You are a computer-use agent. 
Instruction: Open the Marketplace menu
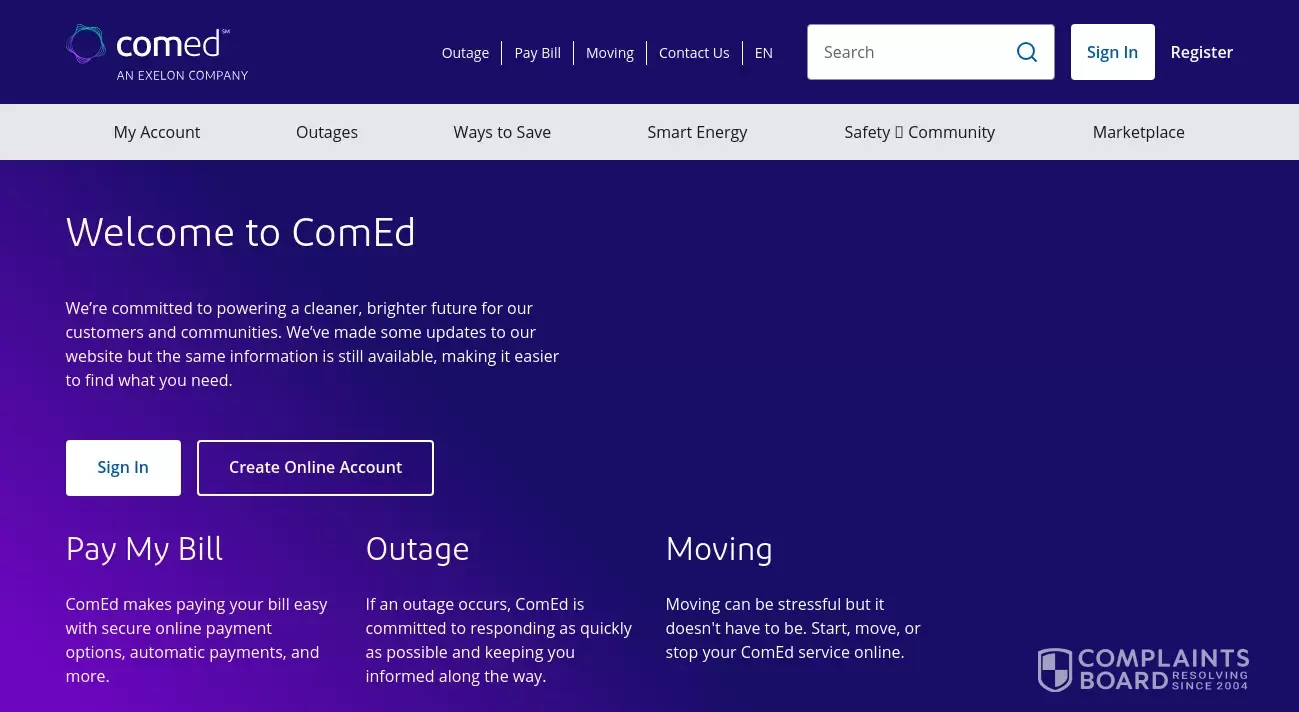click(x=1138, y=131)
